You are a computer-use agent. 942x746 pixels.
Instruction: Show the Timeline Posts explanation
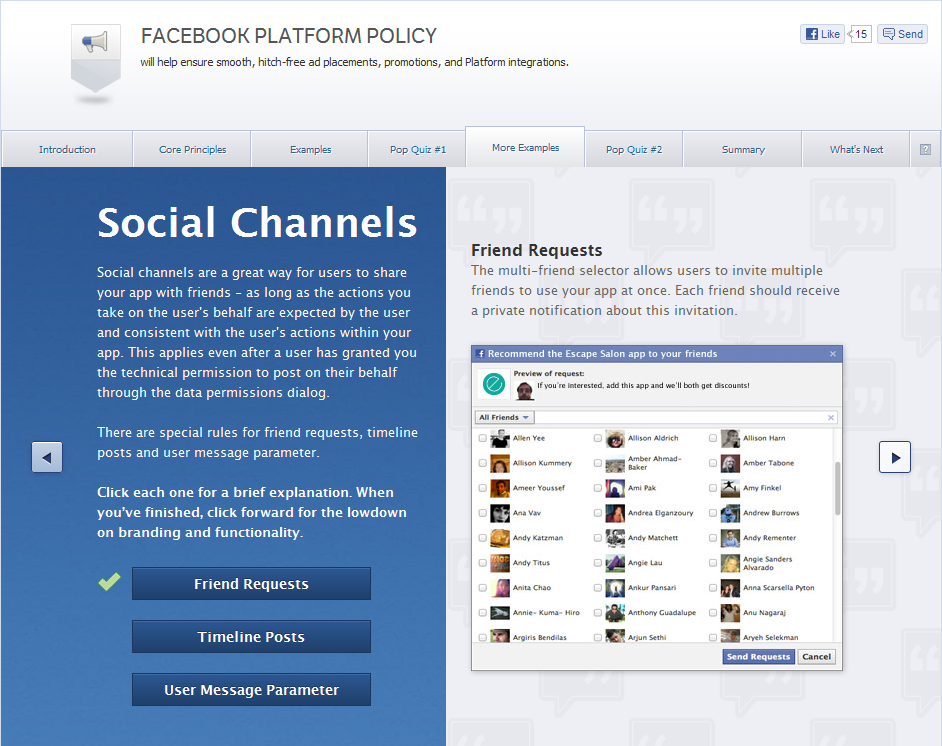pyautogui.click(x=251, y=637)
